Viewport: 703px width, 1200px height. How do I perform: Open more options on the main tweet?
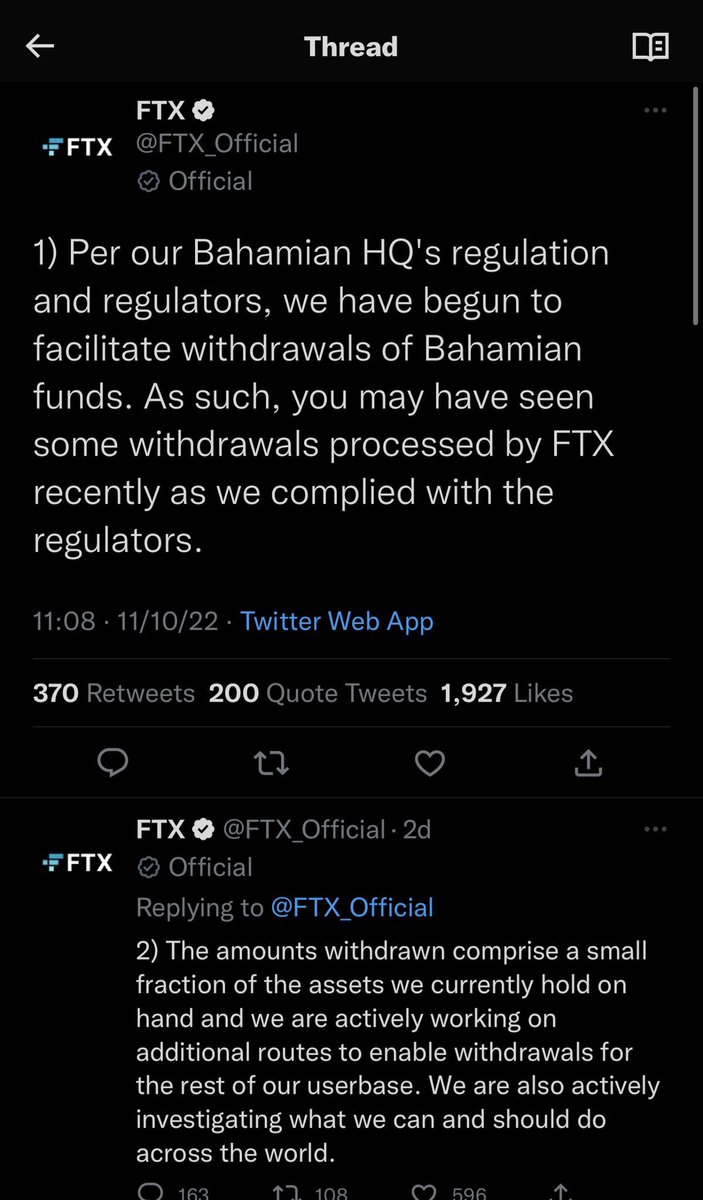point(655,111)
